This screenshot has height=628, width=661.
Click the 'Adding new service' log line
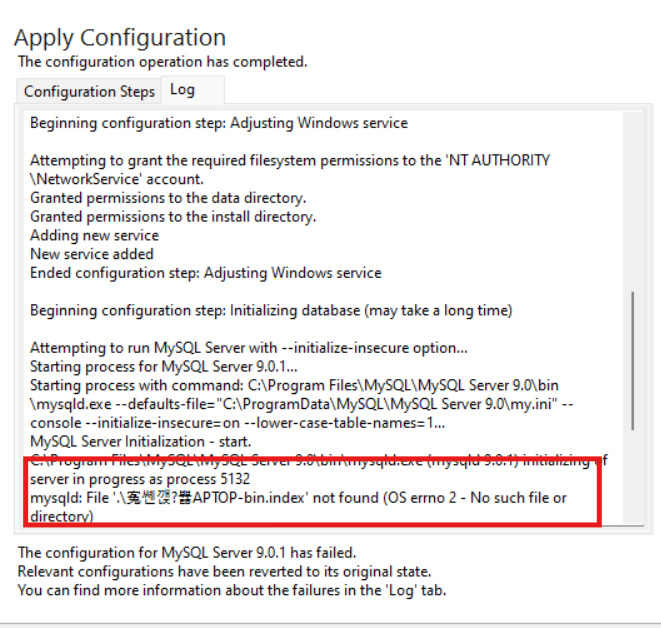click(x=94, y=235)
